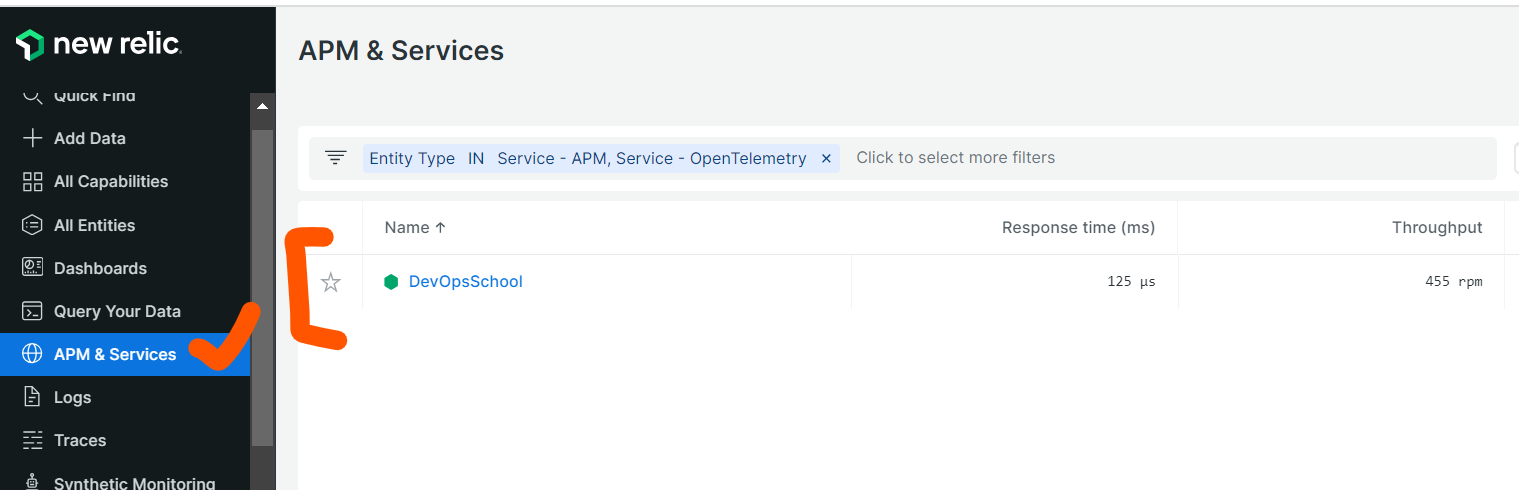1519x490 pixels.
Task: Open the DevOpsSchool service link
Action: pyautogui.click(x=465, y=282)
